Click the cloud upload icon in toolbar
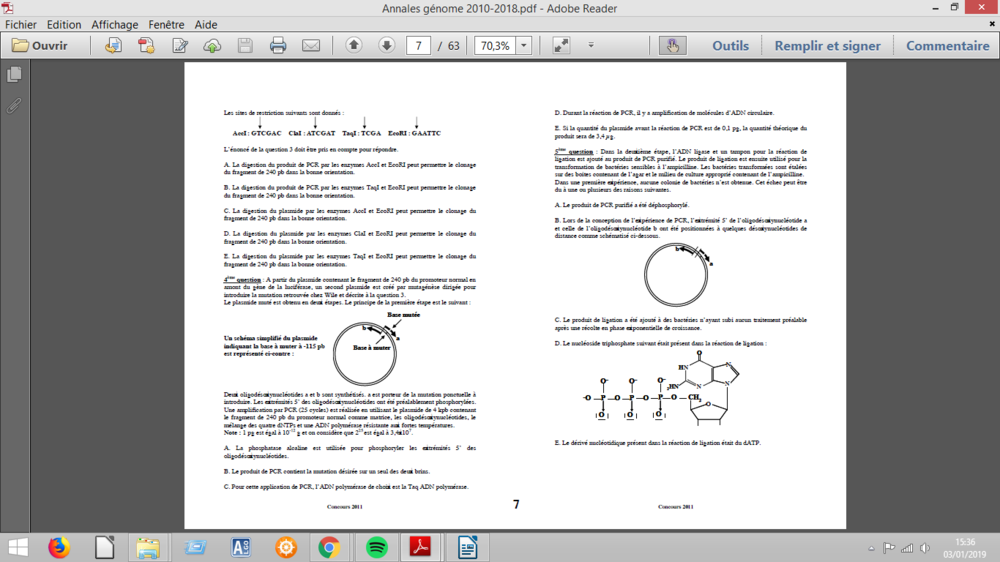Viewport: 1000px width, 562px height. pyautogui.click(x=212, y=46)
